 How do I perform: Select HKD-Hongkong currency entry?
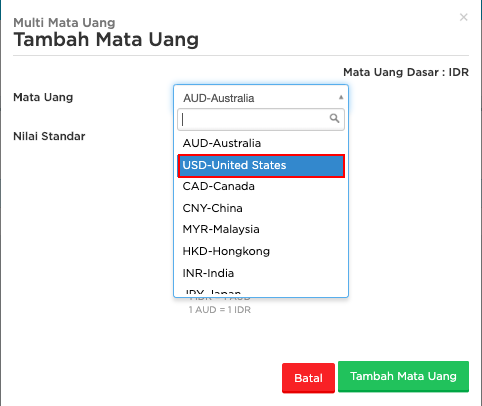pyautogui.click(x=261, y=251)
